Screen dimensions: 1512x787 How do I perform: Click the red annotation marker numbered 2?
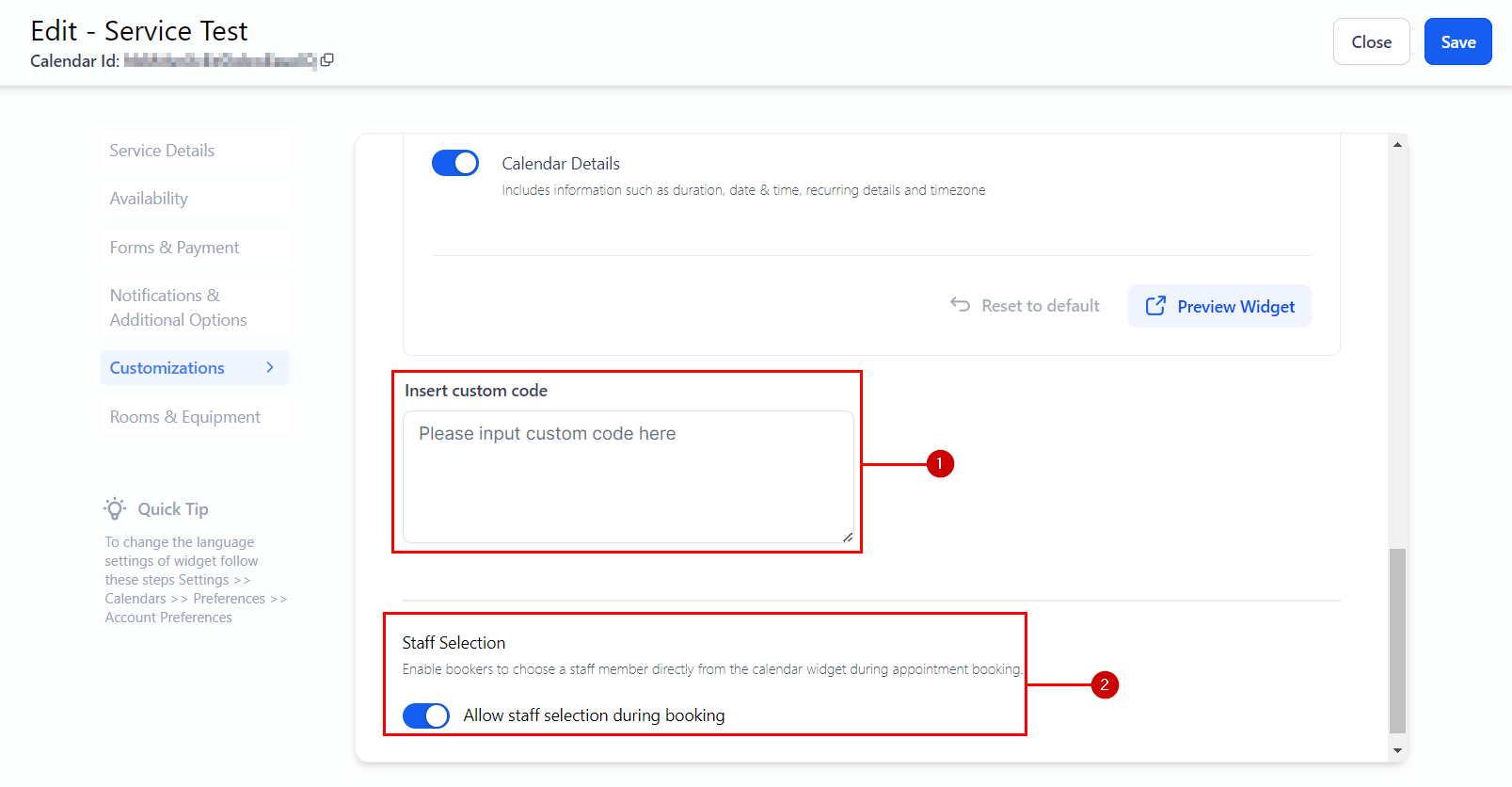pyautogui.click(x=1104, y=685)
